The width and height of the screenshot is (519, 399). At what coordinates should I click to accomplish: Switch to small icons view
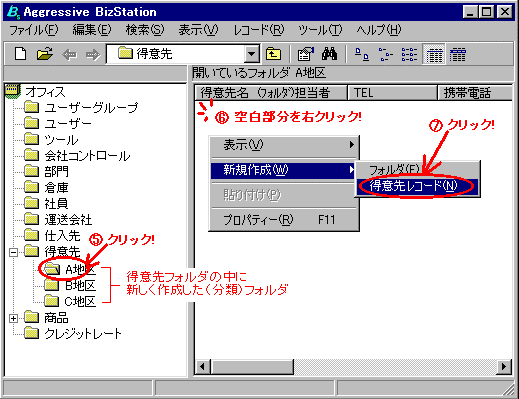click(386, 54)
